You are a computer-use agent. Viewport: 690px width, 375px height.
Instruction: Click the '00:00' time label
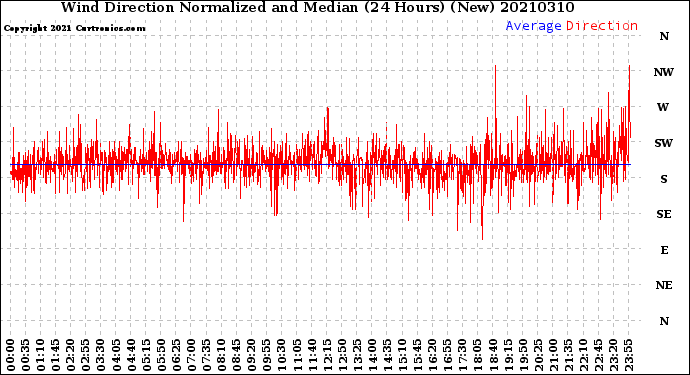click(x=11, y=355)
